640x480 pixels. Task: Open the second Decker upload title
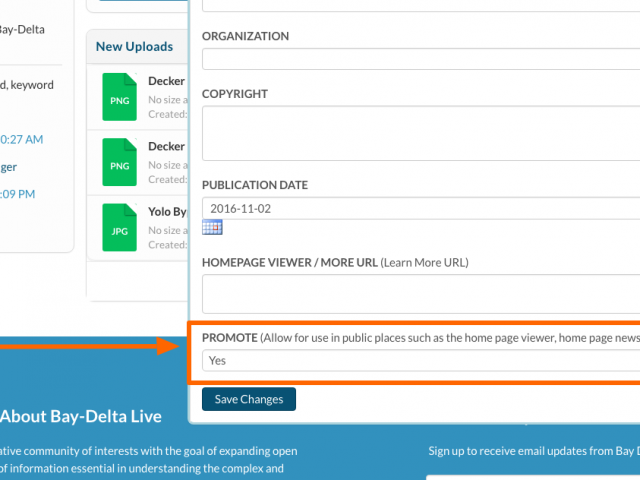pos(167,147)
